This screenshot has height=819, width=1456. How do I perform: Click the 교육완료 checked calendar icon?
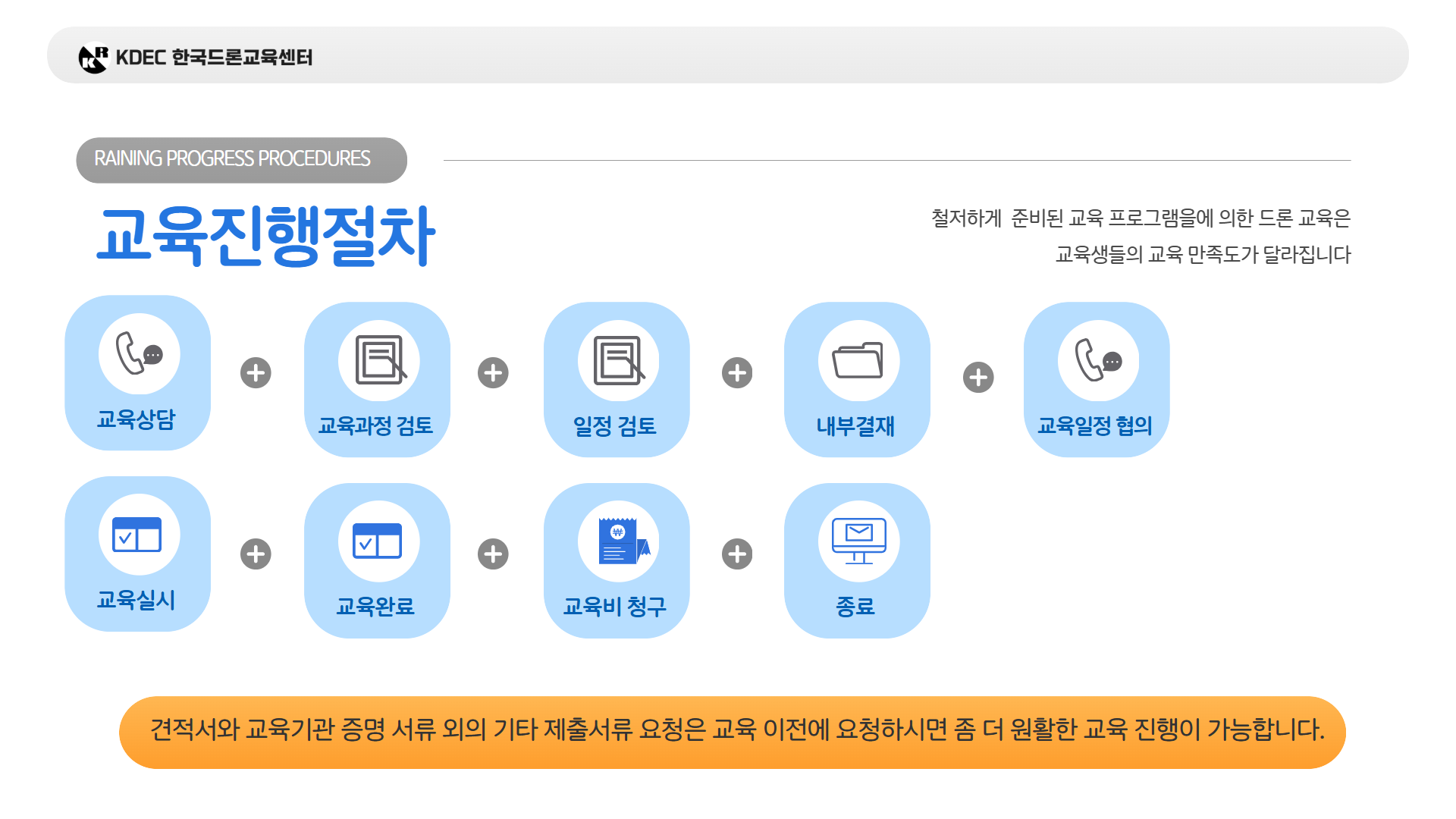pyautogui.click(x=377, y=541)
